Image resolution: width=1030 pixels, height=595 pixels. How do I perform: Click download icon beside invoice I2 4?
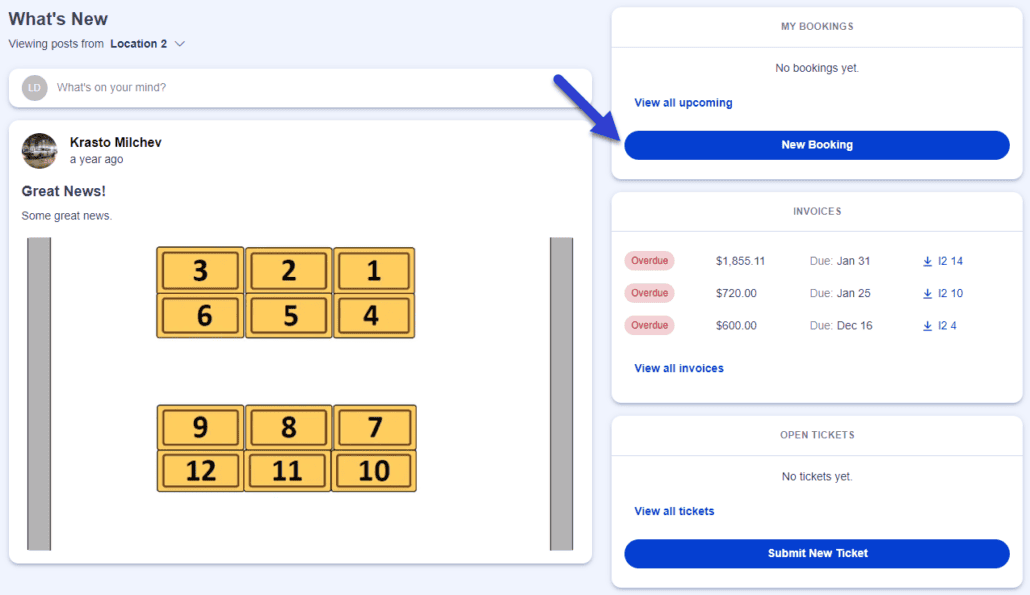pos(927,326)
